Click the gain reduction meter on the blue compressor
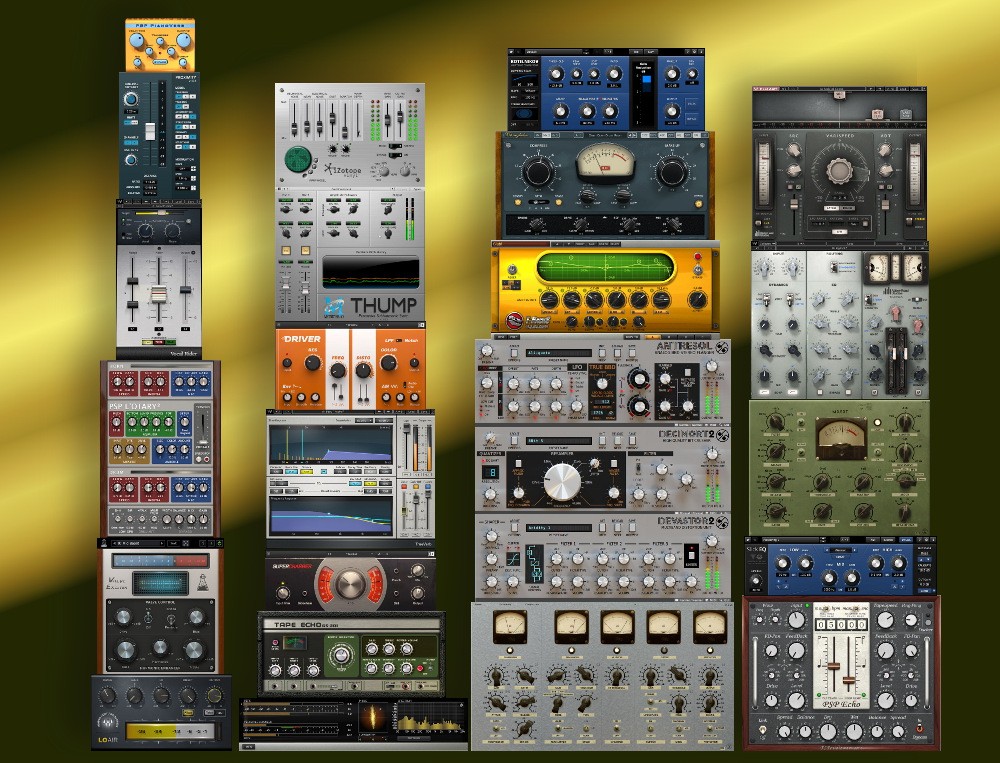The width and height of the screenshot is (1000, 763). pyautogui.click(x=642, y=96)
